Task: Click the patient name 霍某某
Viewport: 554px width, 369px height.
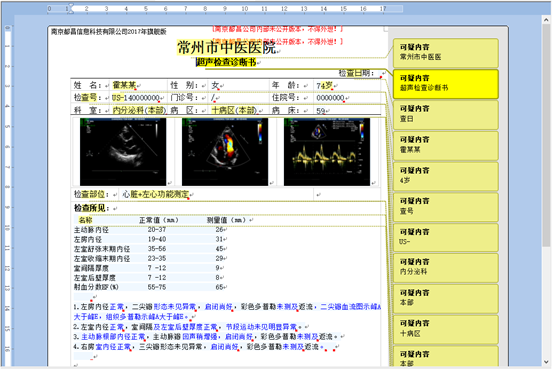Action: [124, 85]
